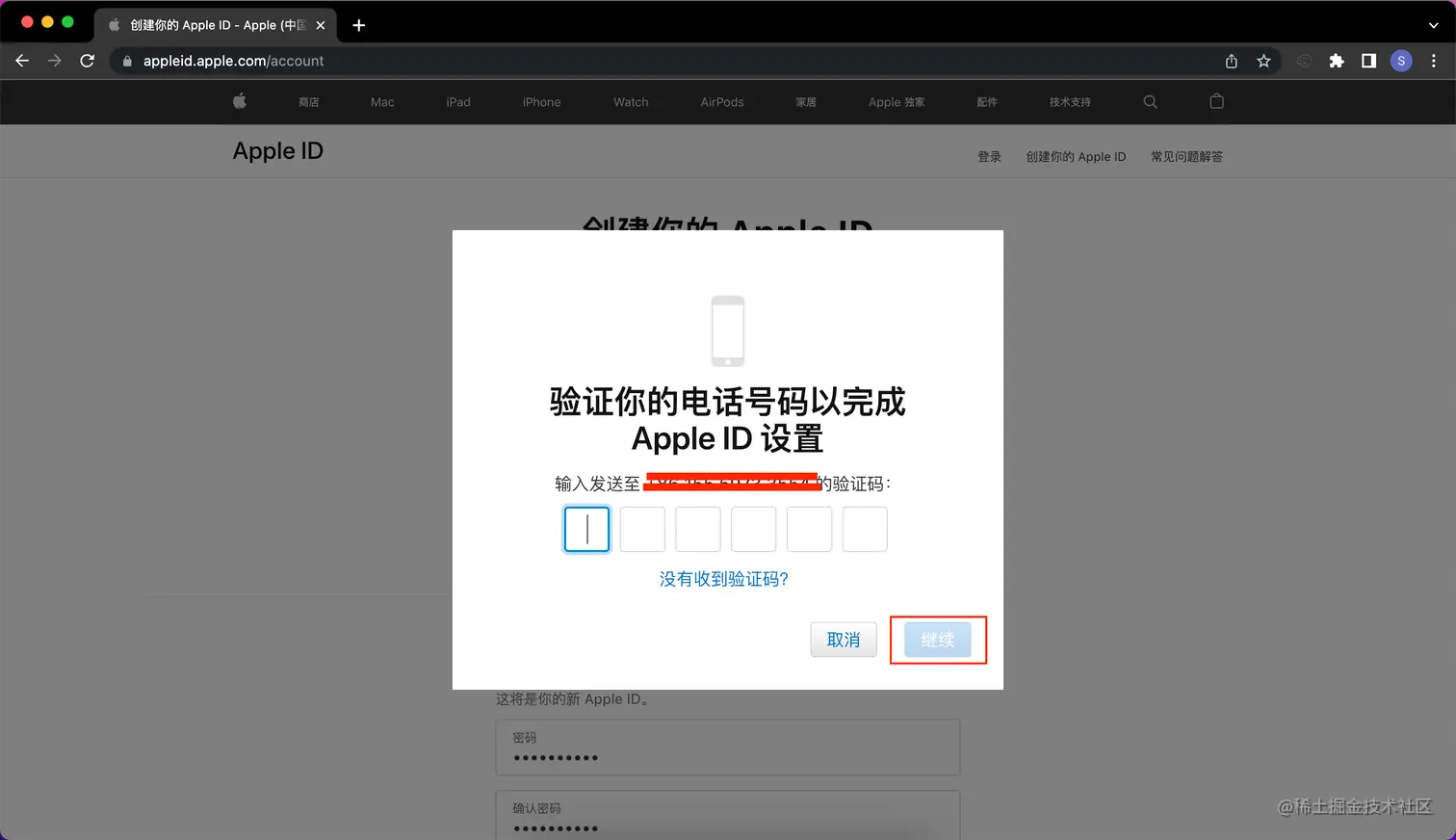
Task: Close the Apple ID browser tab
Action: coord(321,25)
